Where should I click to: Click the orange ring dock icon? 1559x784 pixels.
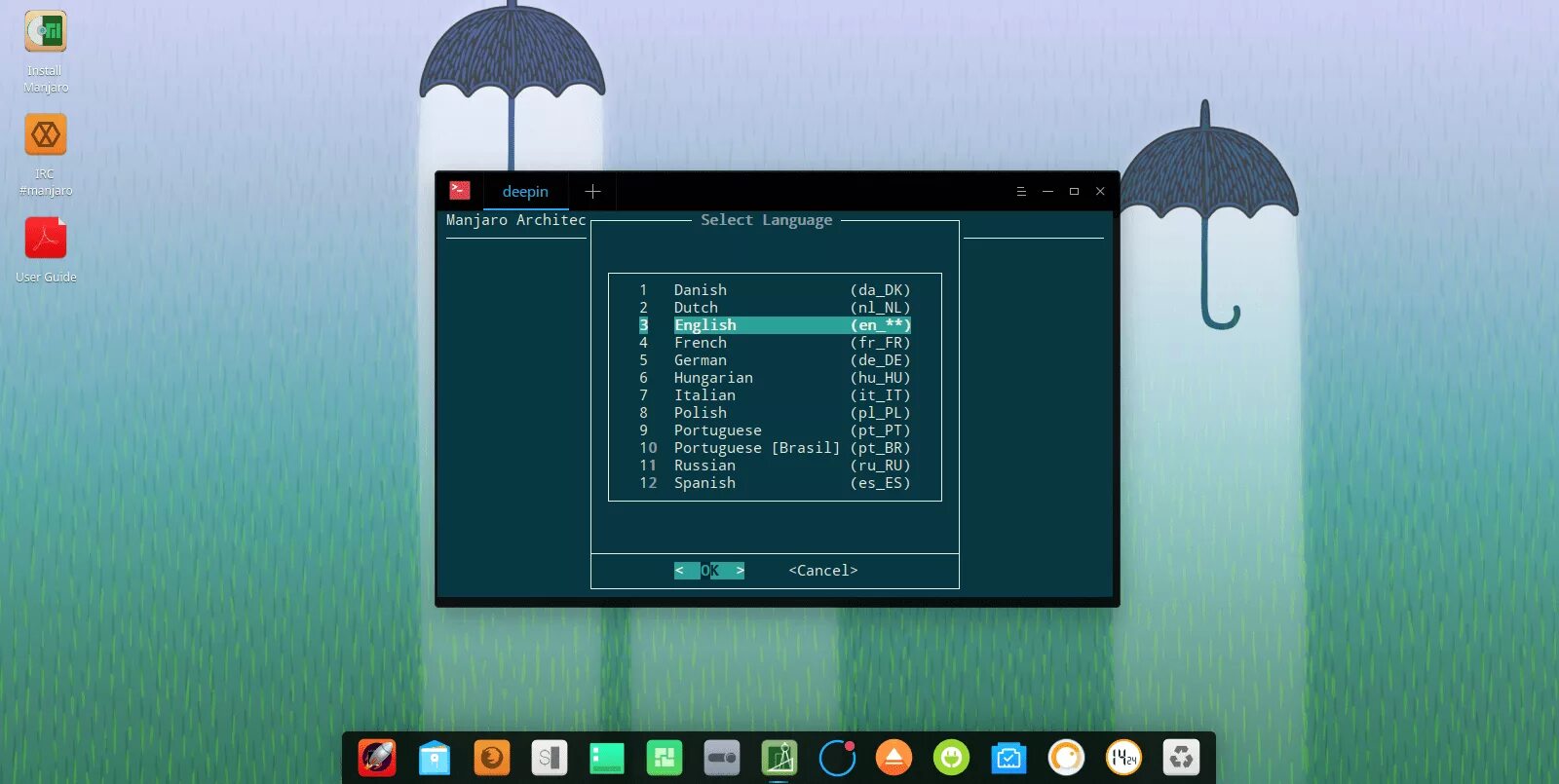pyautogui.click(x=1066, y=758)
